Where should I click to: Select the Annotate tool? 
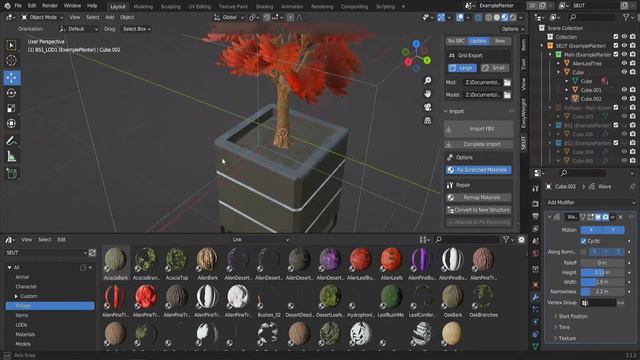point(11,141)
